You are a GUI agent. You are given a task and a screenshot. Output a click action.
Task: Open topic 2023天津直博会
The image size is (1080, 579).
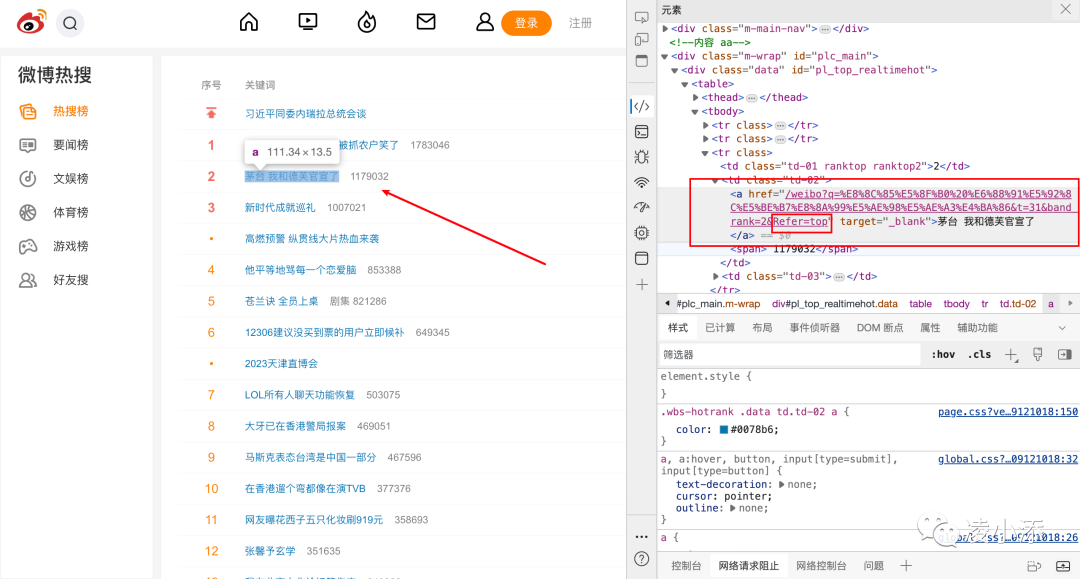[x=281, y=364]
